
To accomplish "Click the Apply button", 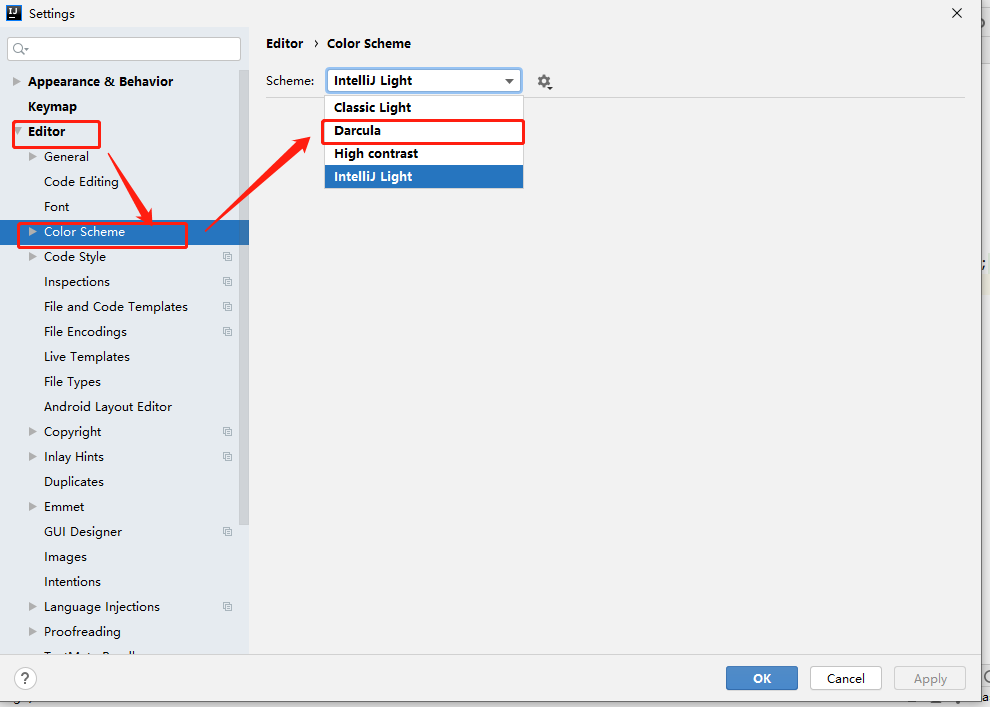I will point(929,679).
